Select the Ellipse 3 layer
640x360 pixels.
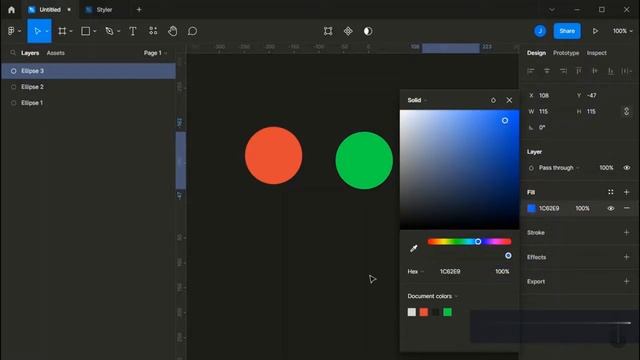point(89,71)
